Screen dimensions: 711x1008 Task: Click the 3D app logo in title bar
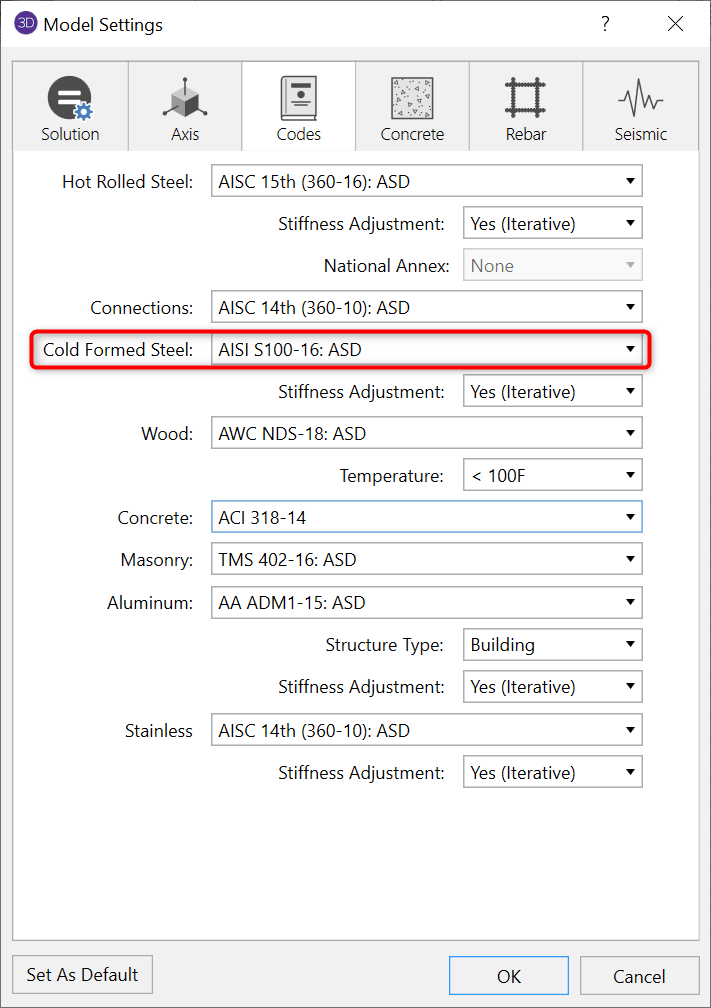(25, 24)
